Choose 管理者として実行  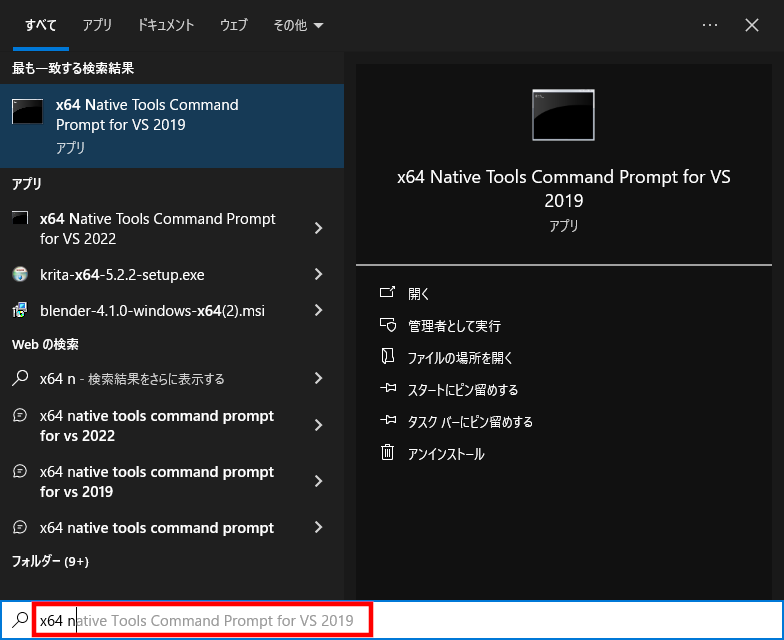click(454, 326)
